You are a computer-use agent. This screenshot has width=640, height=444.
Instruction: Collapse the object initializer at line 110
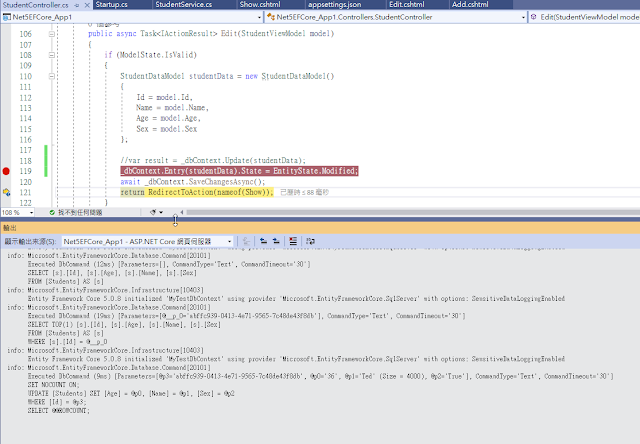(52, 76)
